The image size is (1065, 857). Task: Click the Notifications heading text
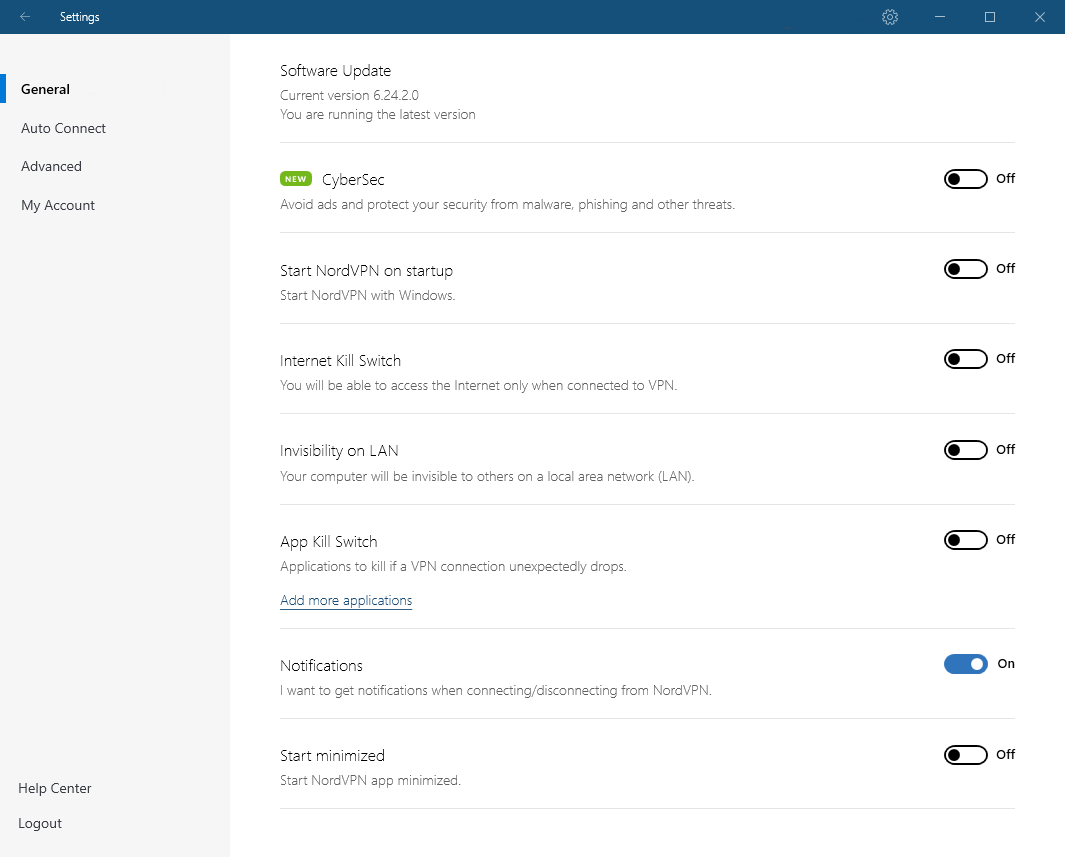(x=321, y=665)
